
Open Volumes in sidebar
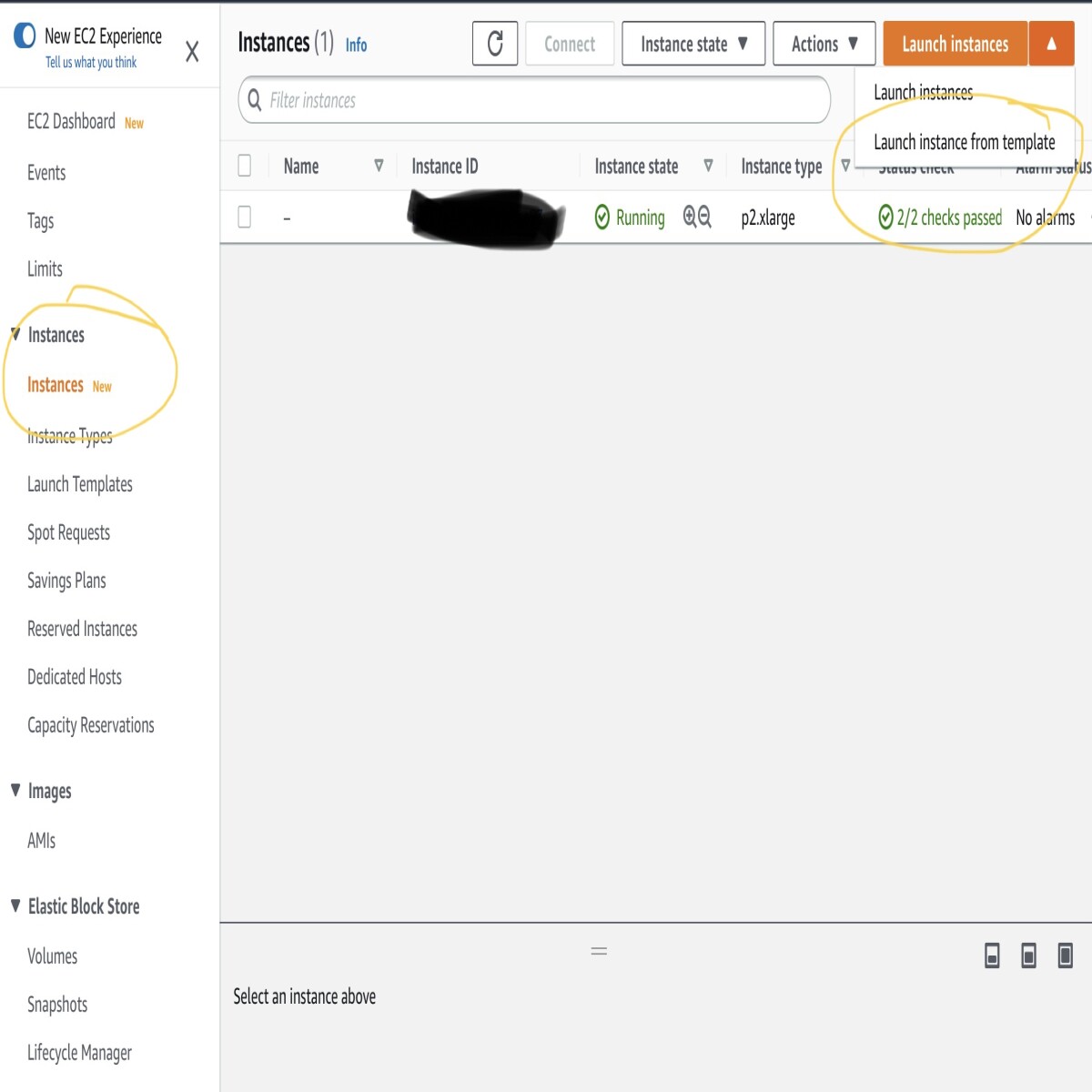(x=52, y=956)
